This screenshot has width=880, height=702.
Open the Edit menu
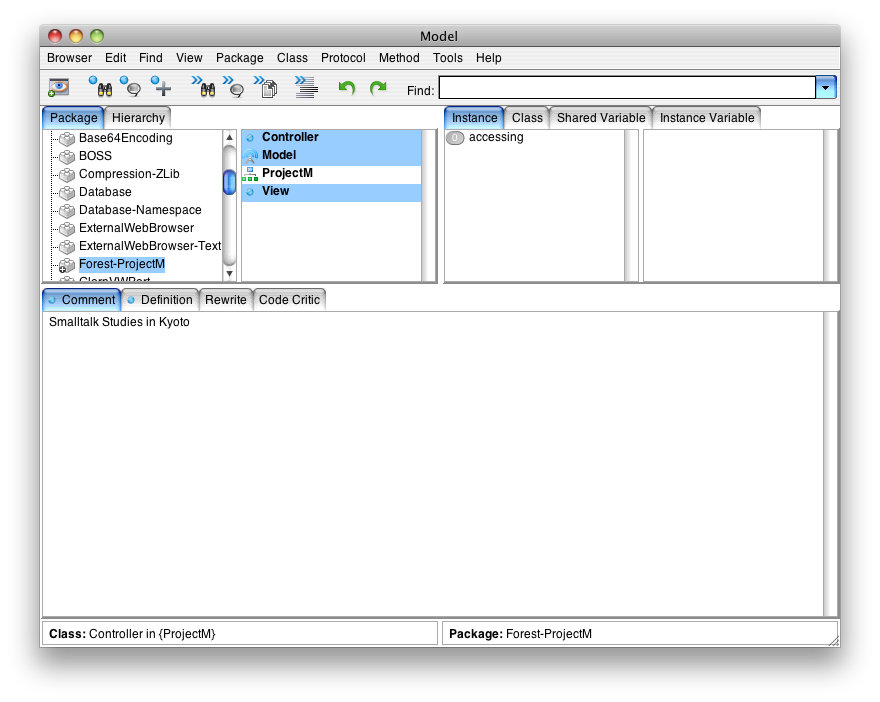pos(116,58)
